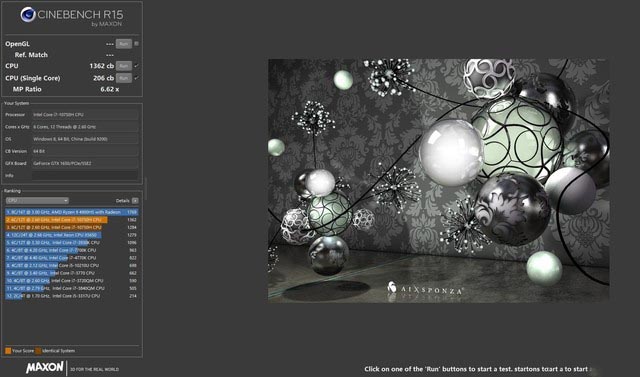Select ranking row 9 Core i7-3770
This screenshot has width=640, height=377.
tap(71, 273)
